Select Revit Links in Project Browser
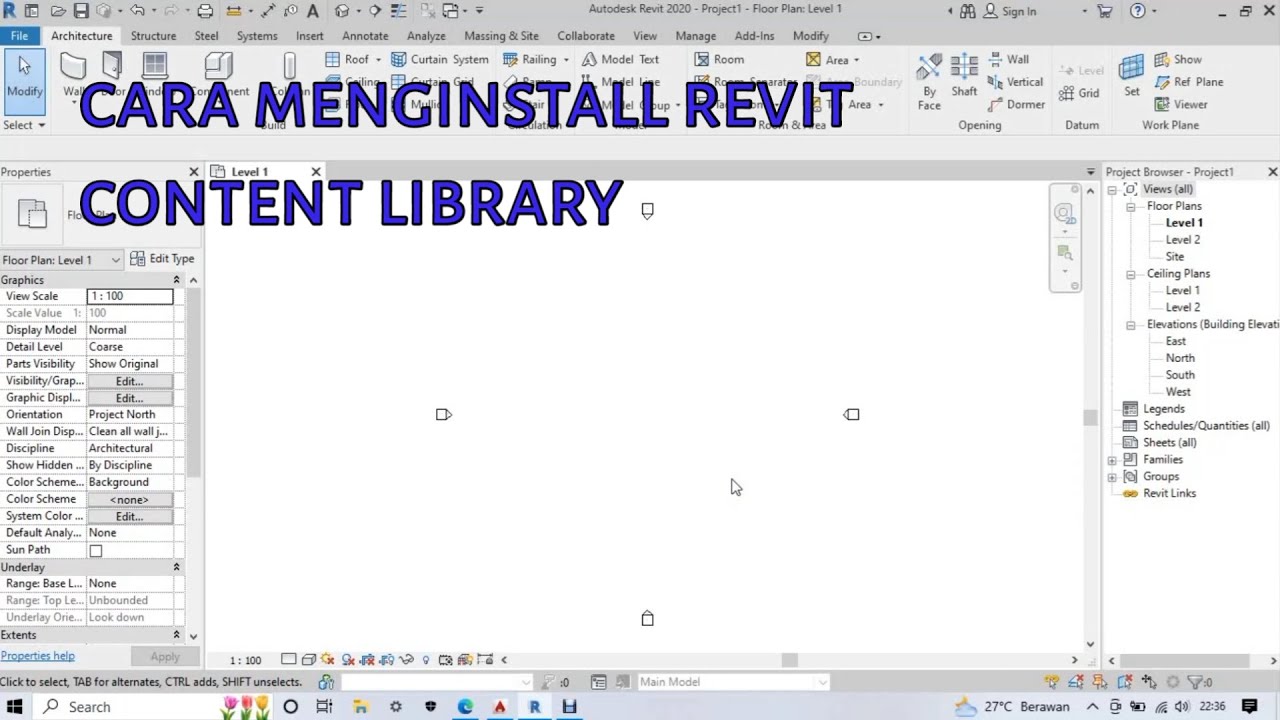Viewport: 1280px width, 720px height. coord(1169,494)
